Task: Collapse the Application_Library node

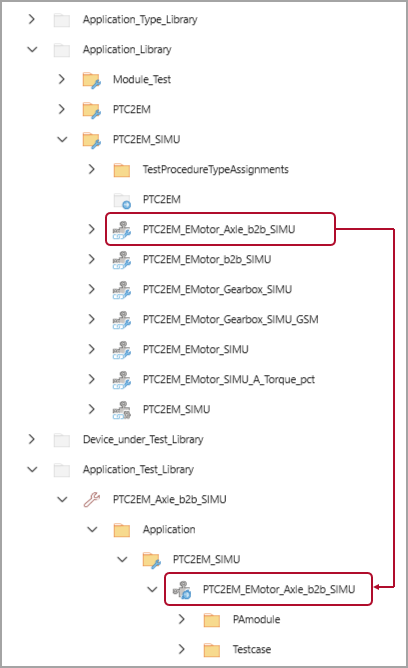Action: point(32,49)
